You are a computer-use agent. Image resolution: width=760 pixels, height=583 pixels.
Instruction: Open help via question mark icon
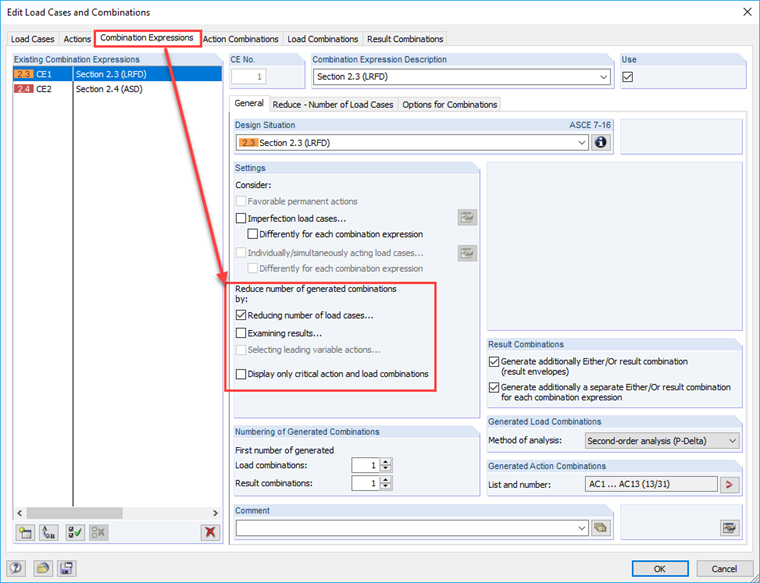pyautogui.click(x=16, y=568)
